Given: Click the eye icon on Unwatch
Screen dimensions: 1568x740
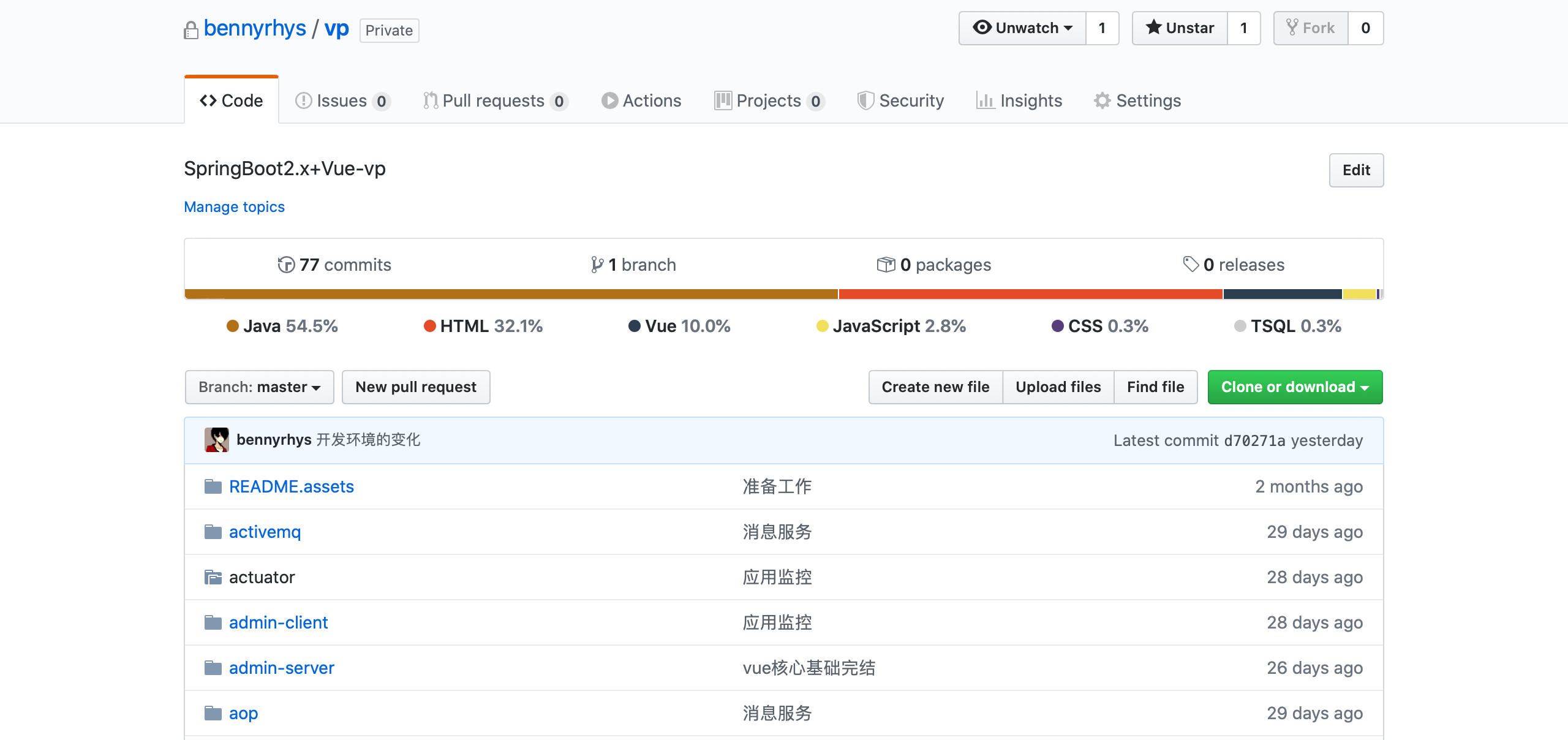Looking at the screenshot, I should tap(982, 28).
